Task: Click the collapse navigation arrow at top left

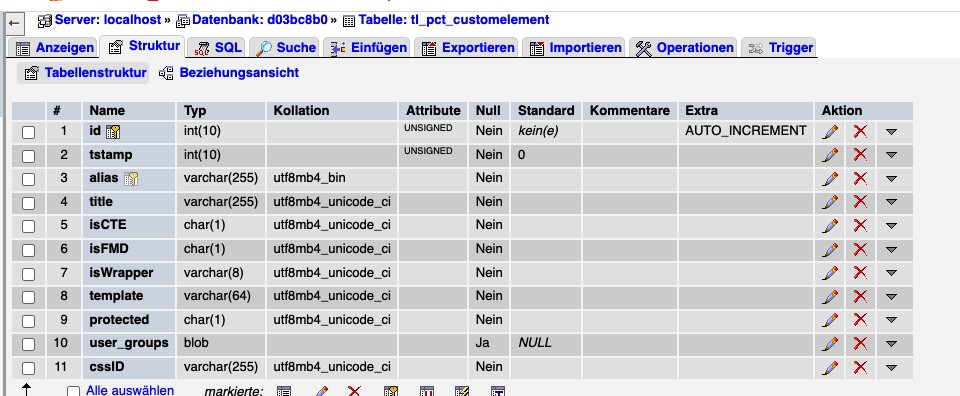Action: pyautogui.click(x=15, y=24)
